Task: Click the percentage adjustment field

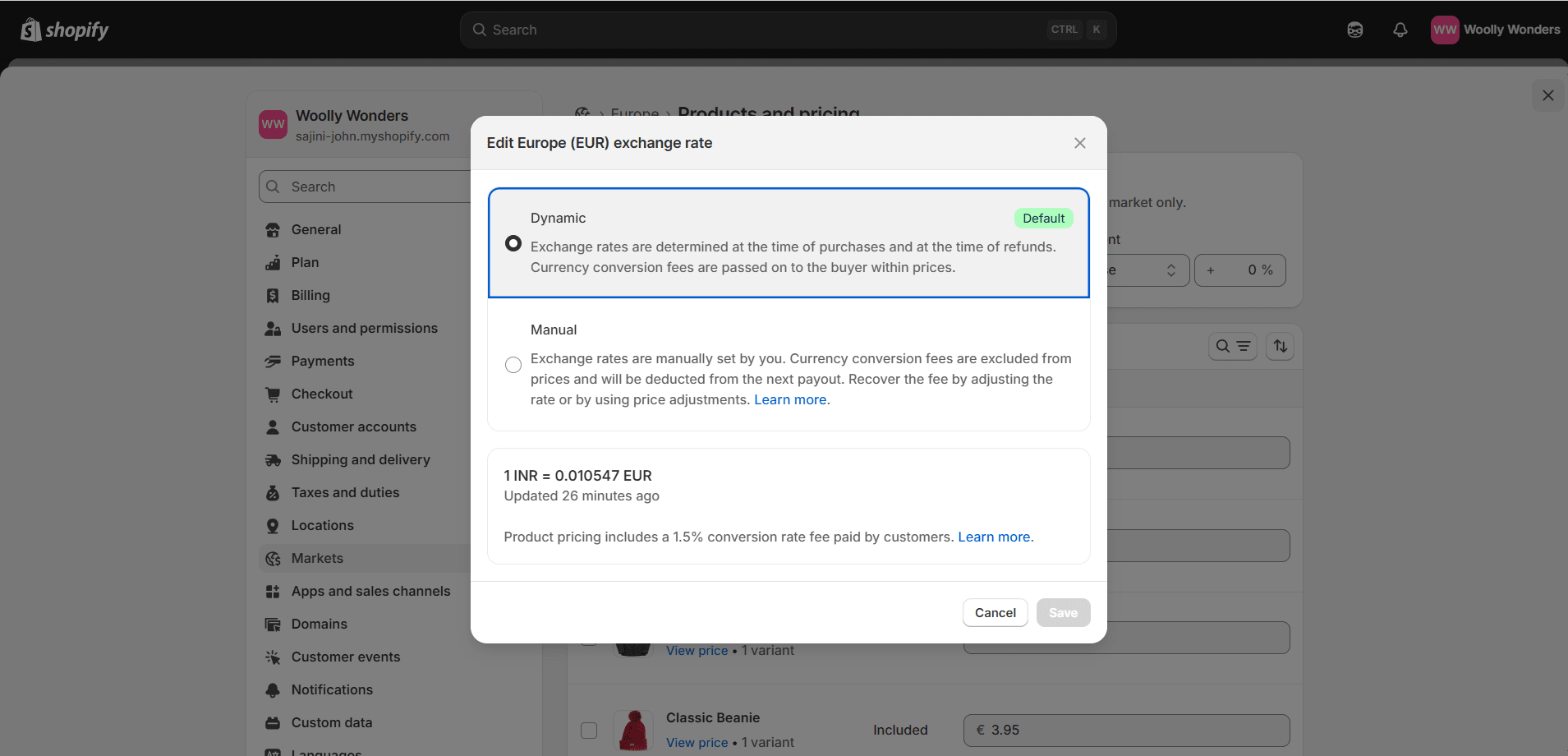Action: pos(1239,270)
